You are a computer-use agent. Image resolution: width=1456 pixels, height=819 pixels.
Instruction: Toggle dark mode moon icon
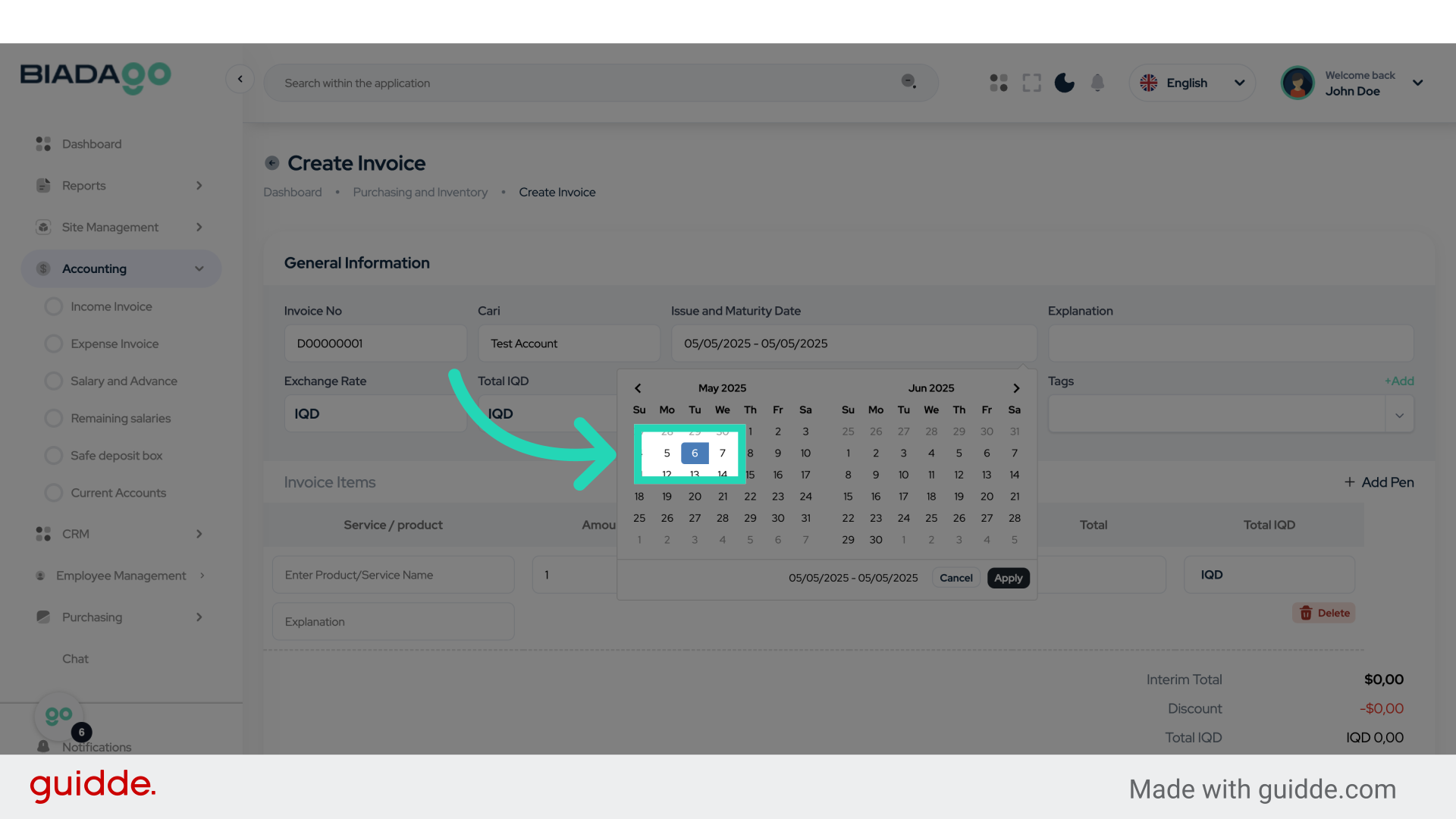(1064, 83)
